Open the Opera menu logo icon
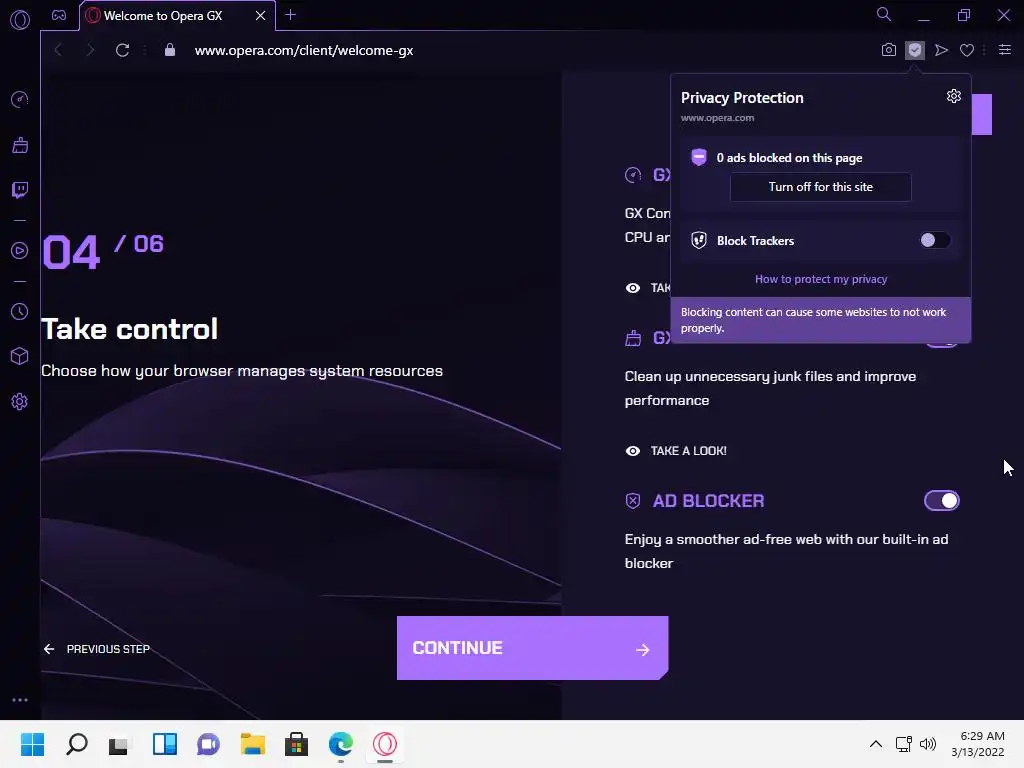This screenshot has width=1024, height=768. pos(20,20)
